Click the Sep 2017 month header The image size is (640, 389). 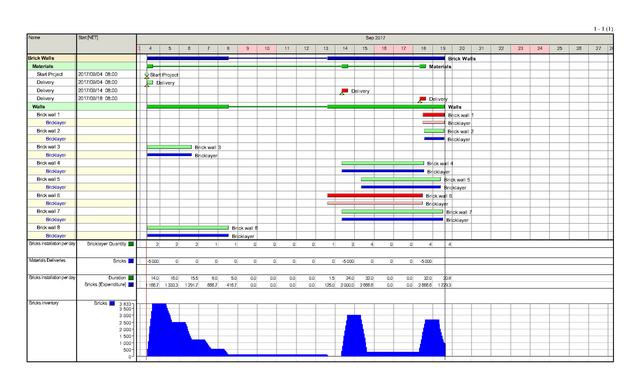pyautogui.click(x=375, y=38)
